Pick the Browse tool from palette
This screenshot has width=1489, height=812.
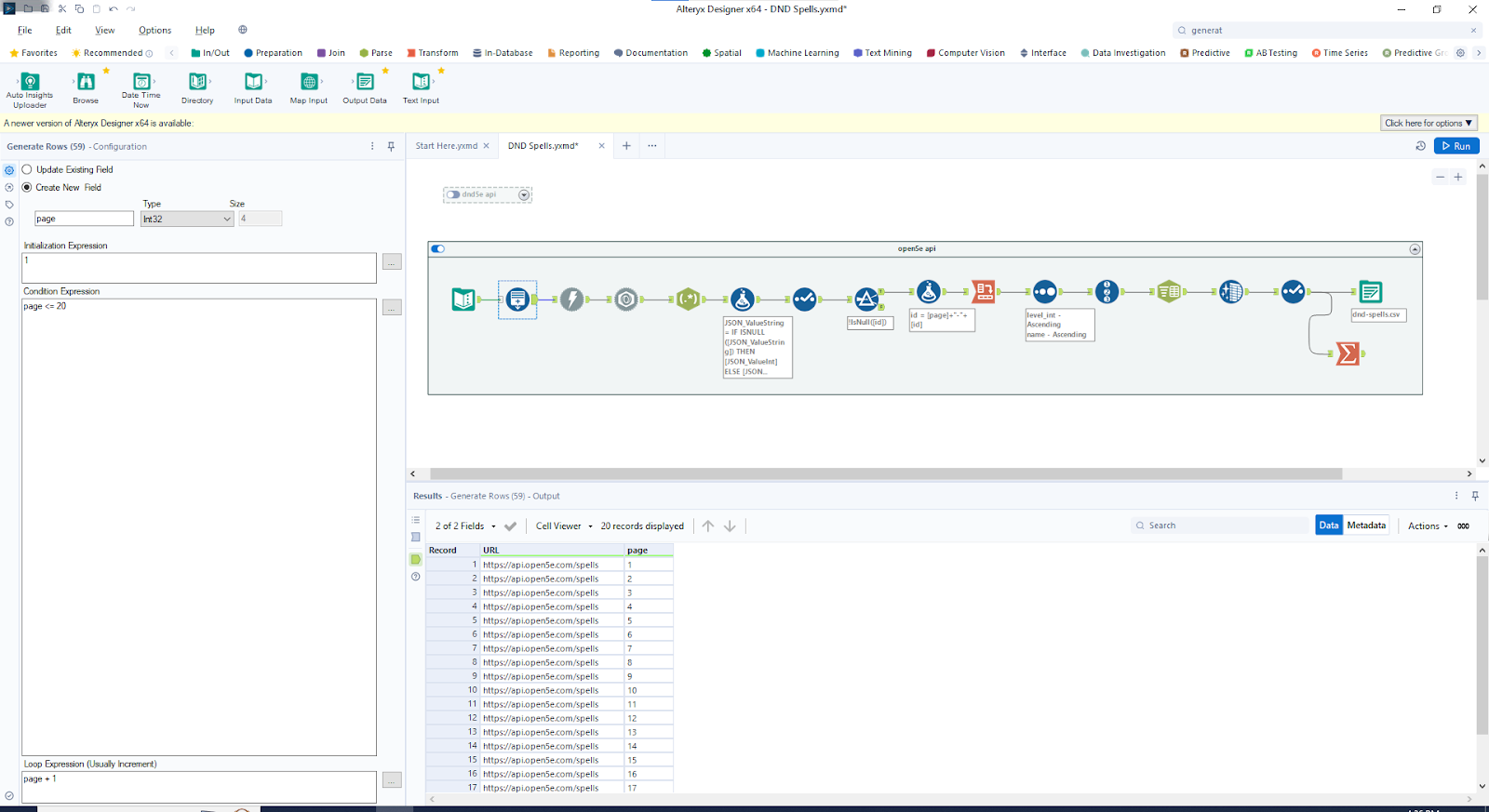pyautogui.click(x=86, y=87)
